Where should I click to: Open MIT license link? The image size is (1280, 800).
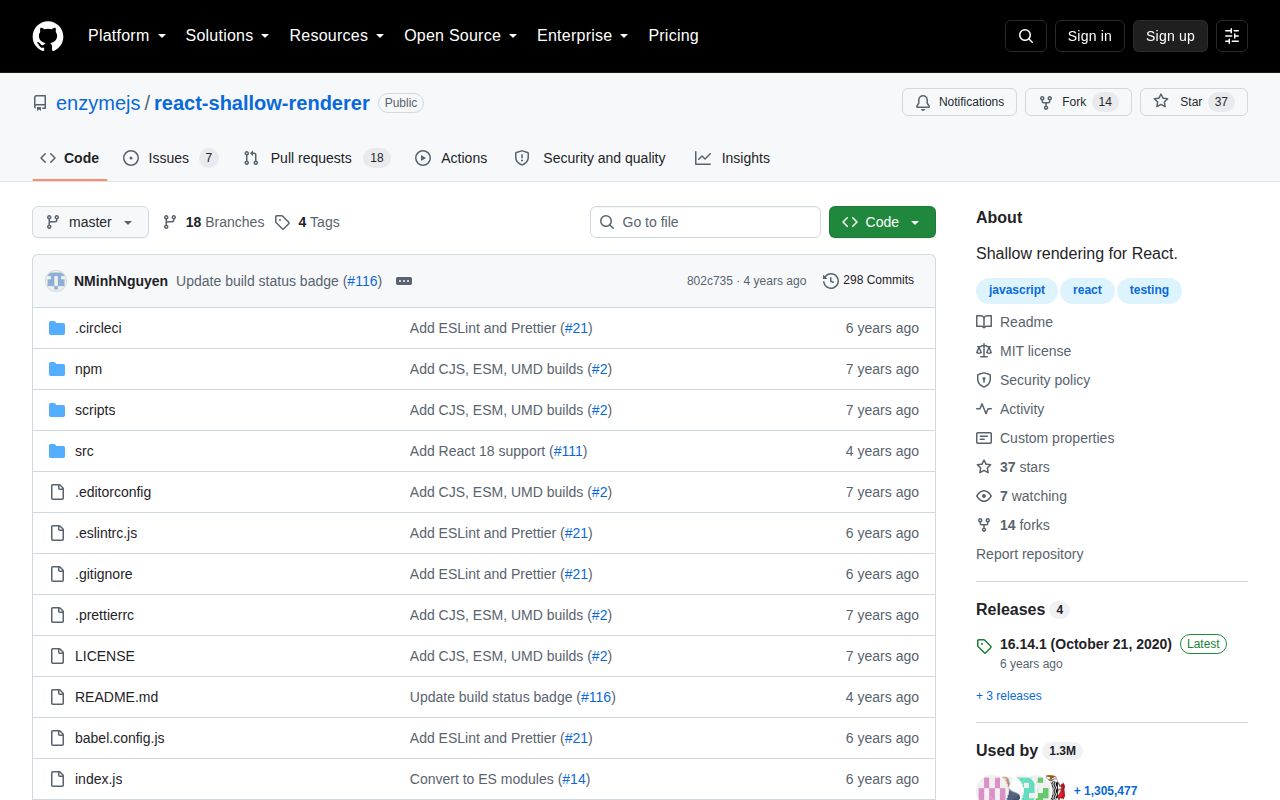[1023, 351]
